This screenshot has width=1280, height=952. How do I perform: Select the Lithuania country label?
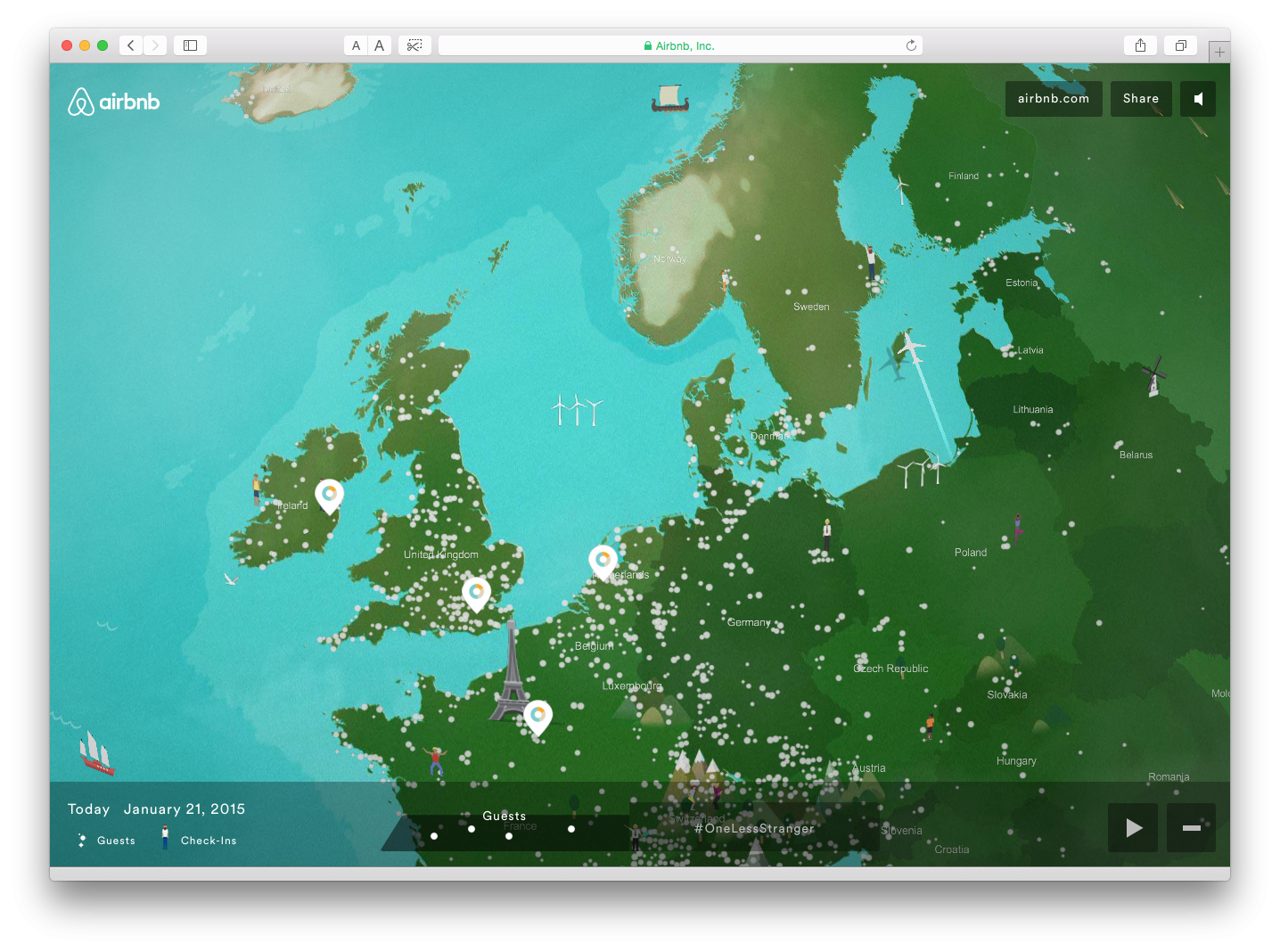coord(1033,409)
